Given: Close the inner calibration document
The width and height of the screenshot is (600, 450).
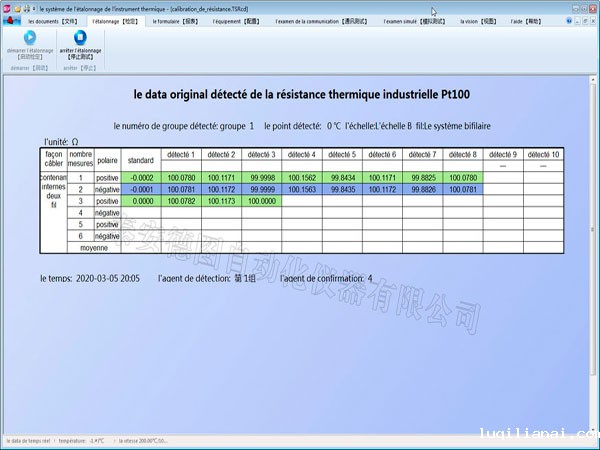Looking at the screenshot, I should click(x=593, y=21).
